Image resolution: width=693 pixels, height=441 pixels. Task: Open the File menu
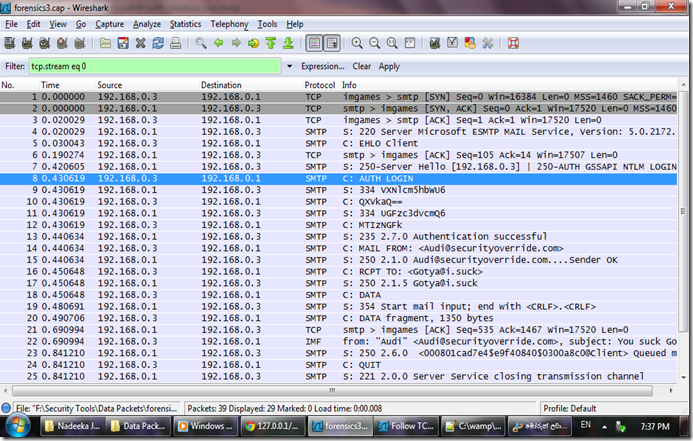coord(11,24)
